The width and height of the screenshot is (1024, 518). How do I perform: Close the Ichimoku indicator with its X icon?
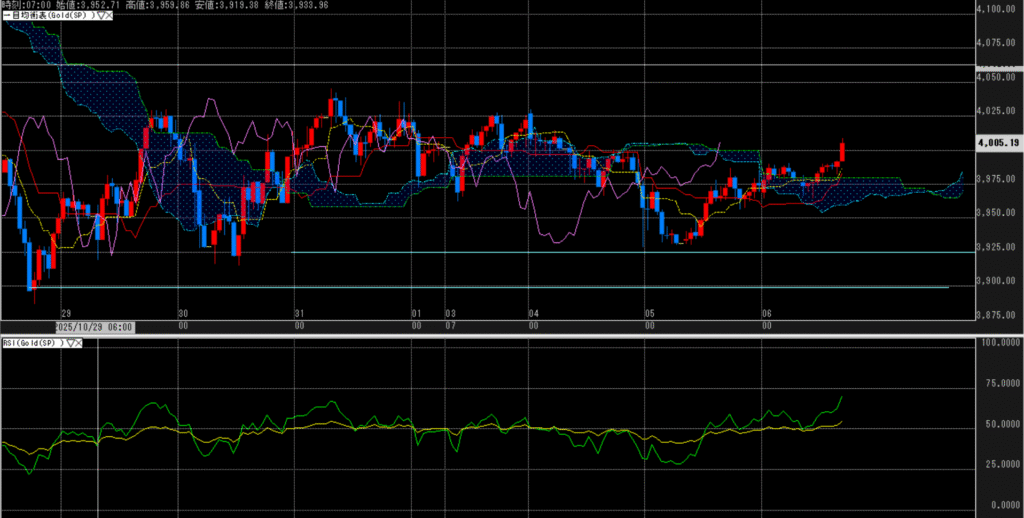pyautogui.click(x=108, y=16)
